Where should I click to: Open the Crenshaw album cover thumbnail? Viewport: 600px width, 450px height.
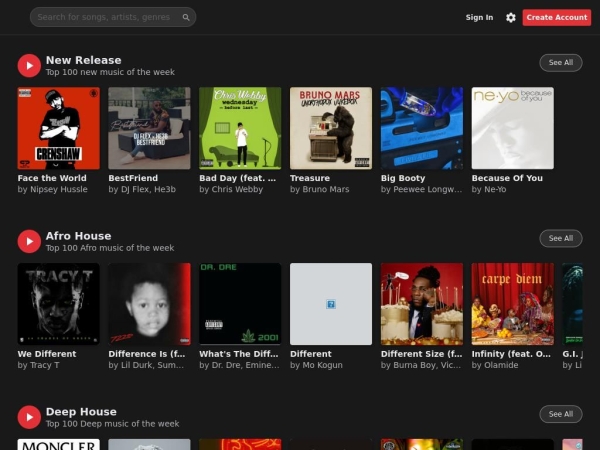59,128
